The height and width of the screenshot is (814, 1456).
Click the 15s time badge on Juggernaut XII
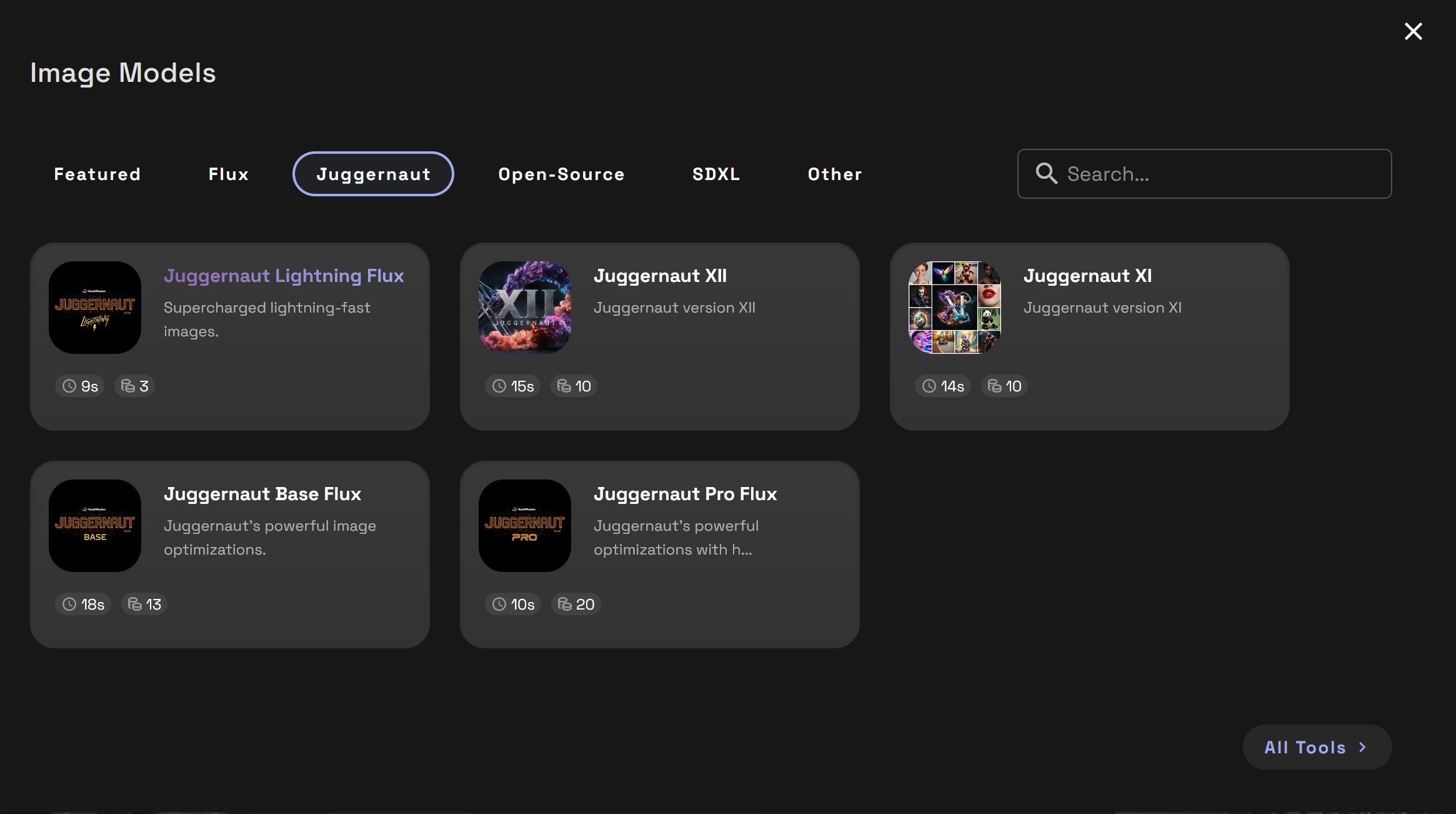(513, 386)
